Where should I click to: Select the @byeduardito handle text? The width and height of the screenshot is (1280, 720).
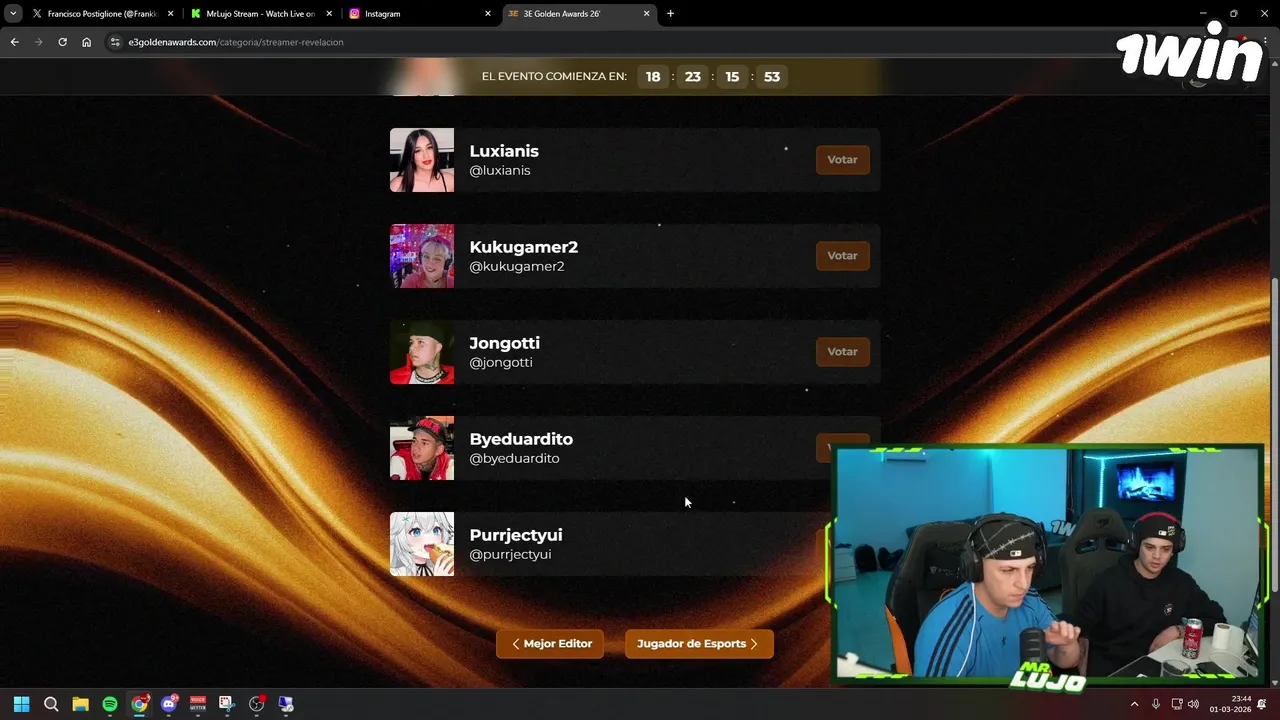[514, 458]
